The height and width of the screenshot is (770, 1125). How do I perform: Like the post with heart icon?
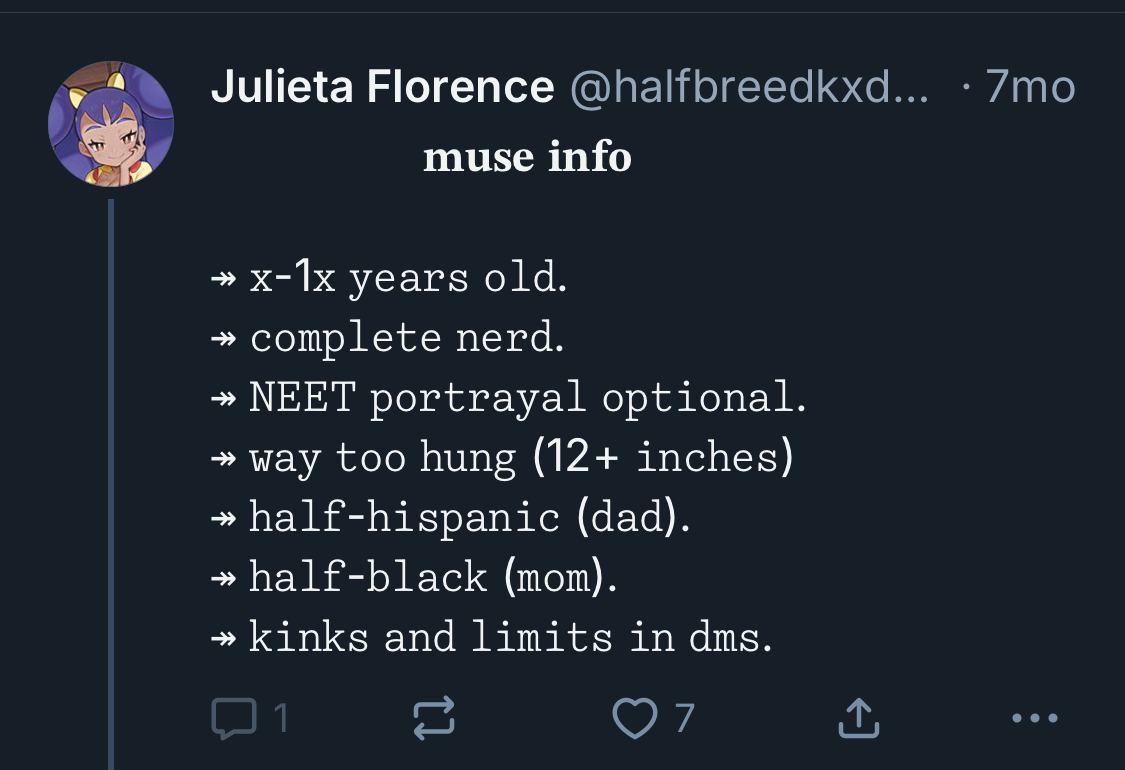click(634, 718)
